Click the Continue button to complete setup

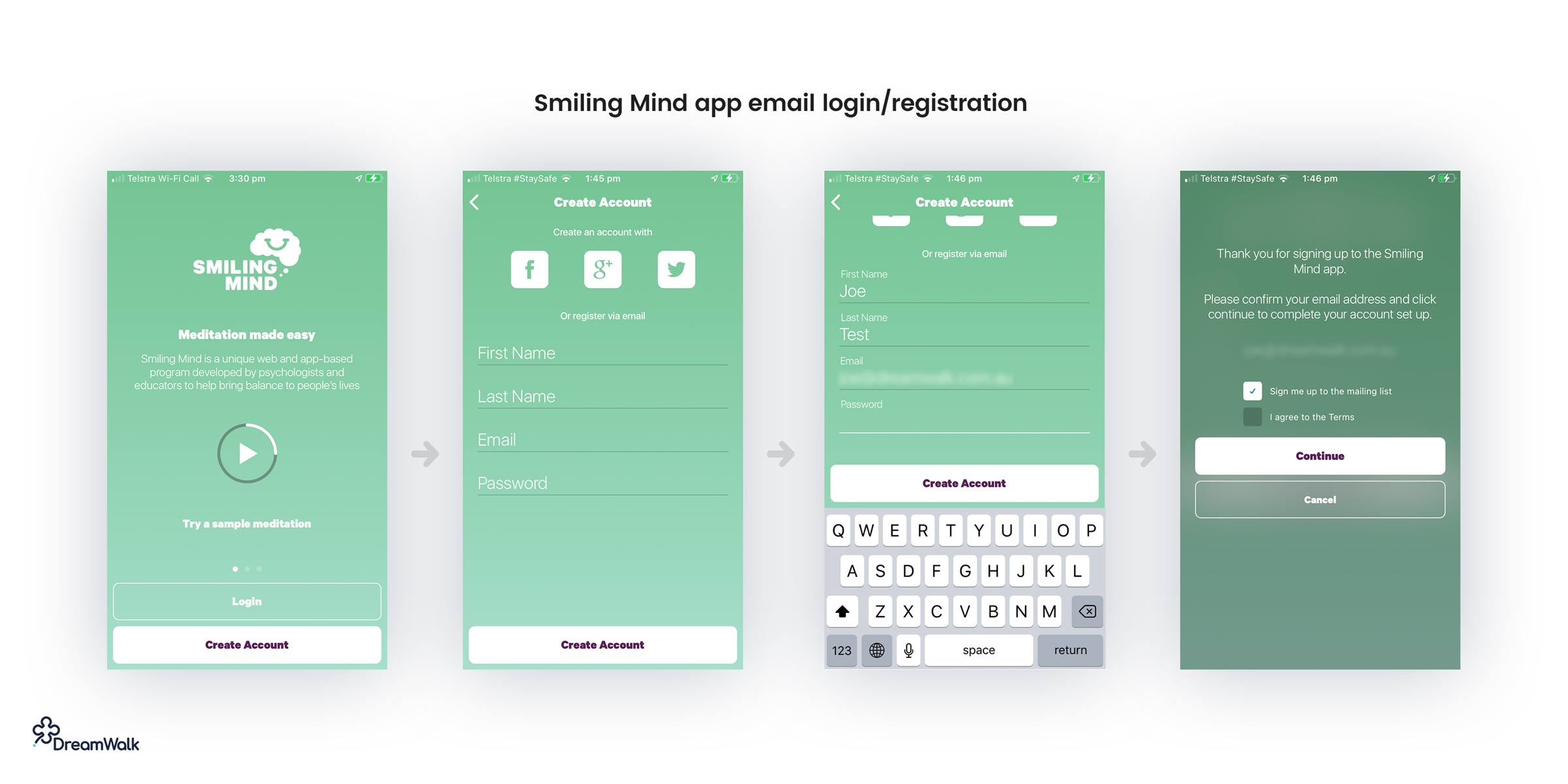pyautogui.click(x=1318, y=455)
